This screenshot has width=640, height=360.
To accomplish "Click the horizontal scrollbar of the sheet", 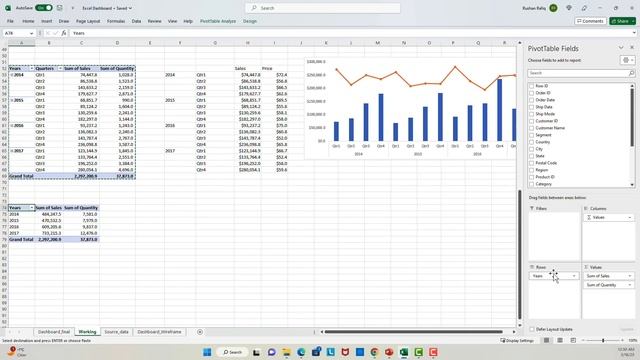I will click(x=413, y=332).
